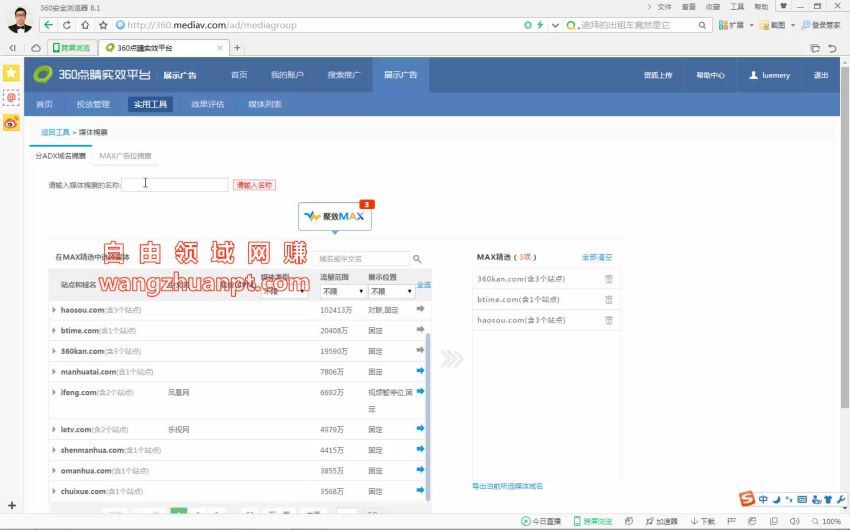This screenshot has height=530, width=850.
Task: Select the 投放管理 sub-menu
Action: coord(93,104)
